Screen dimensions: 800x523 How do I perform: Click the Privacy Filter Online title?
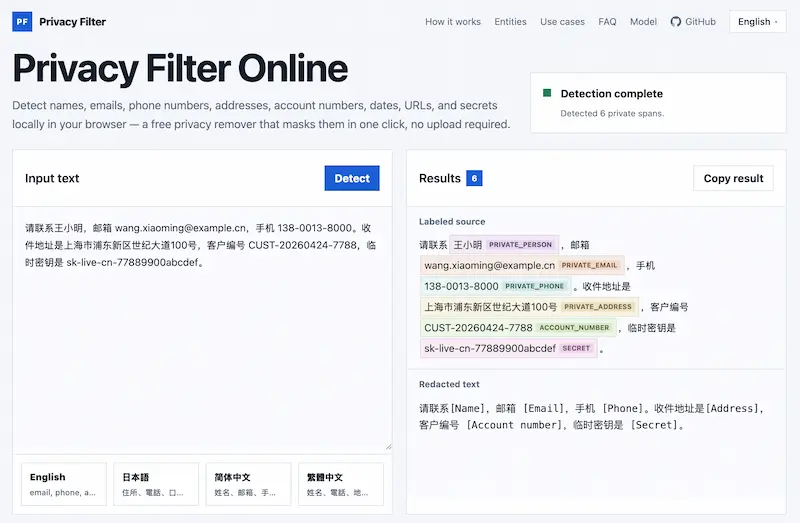[x=180, y=68]
